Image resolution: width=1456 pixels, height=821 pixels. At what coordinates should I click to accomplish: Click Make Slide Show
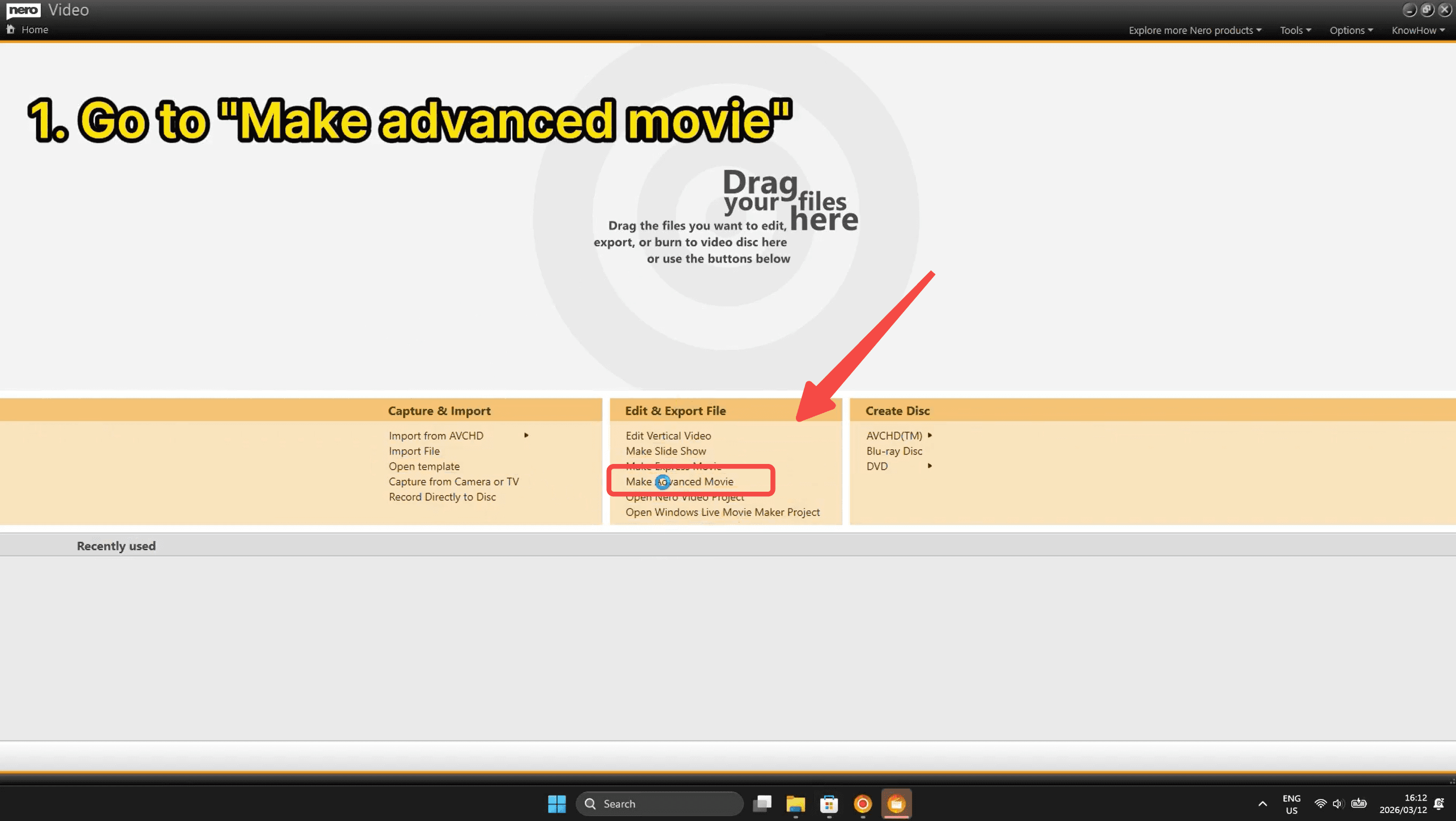(666, 451)
